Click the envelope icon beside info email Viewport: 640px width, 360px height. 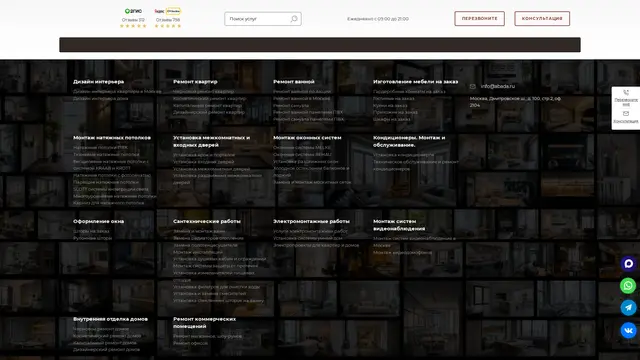(x=473, y=86)
